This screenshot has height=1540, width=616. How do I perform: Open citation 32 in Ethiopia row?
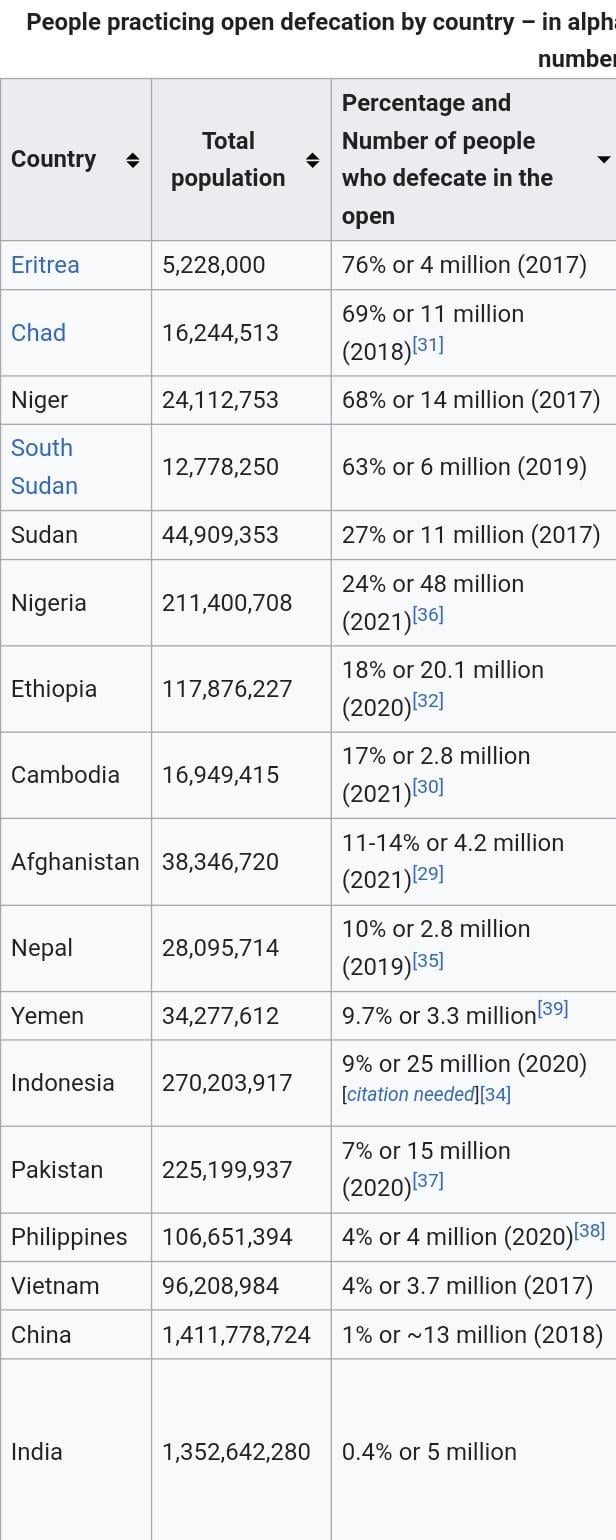coord(428,701)
